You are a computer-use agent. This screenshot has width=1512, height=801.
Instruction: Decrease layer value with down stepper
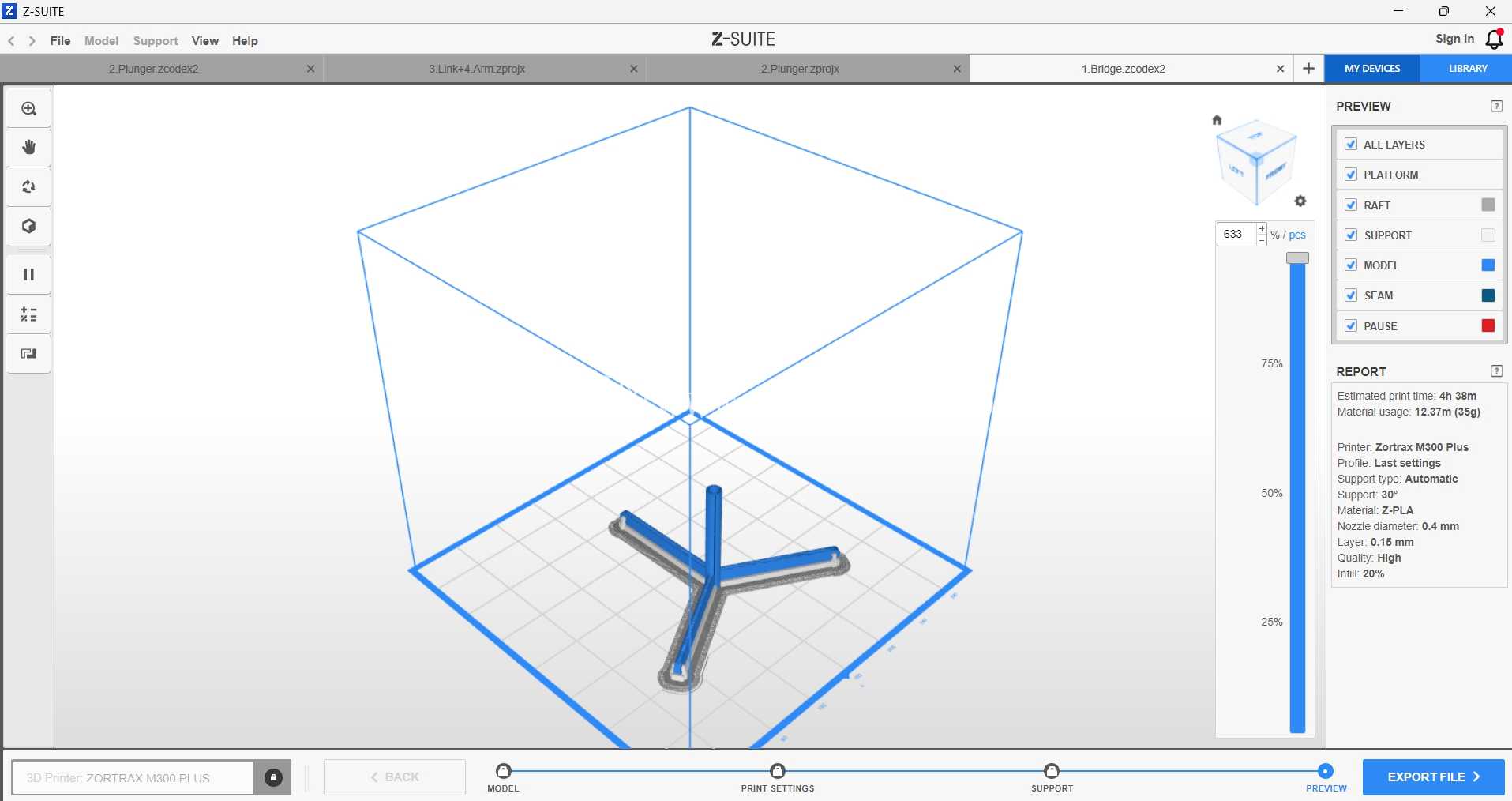pos(1262,240)
